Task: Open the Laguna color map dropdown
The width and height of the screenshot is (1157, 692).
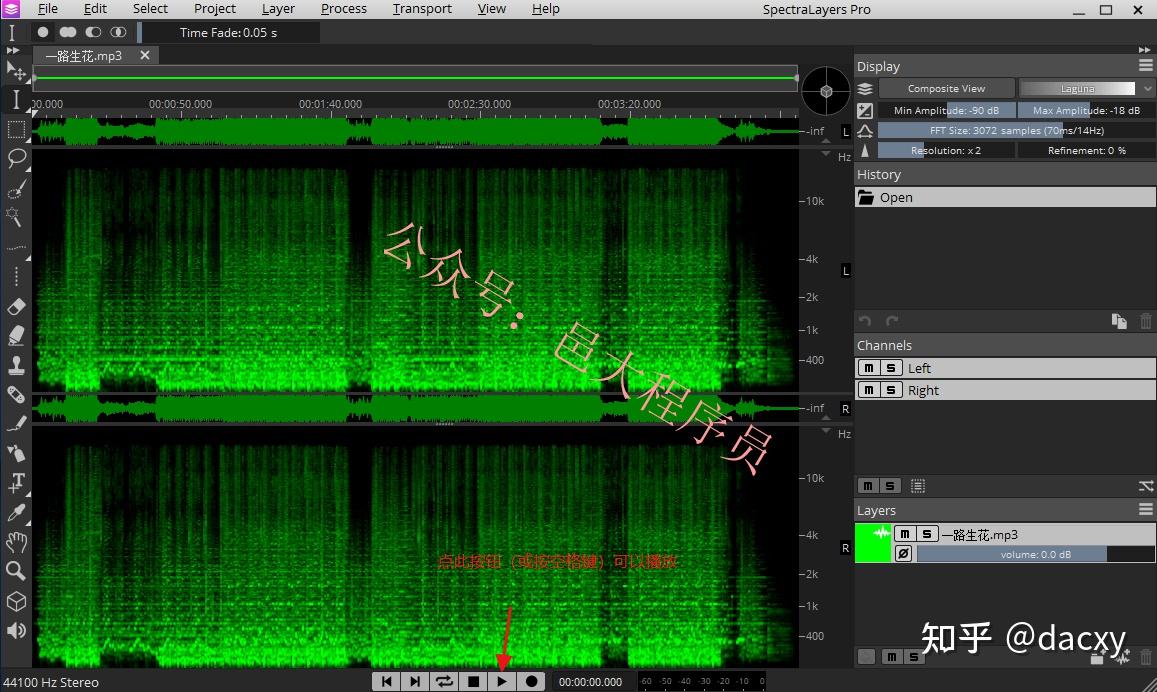Action: click(x=1086, y=89)
